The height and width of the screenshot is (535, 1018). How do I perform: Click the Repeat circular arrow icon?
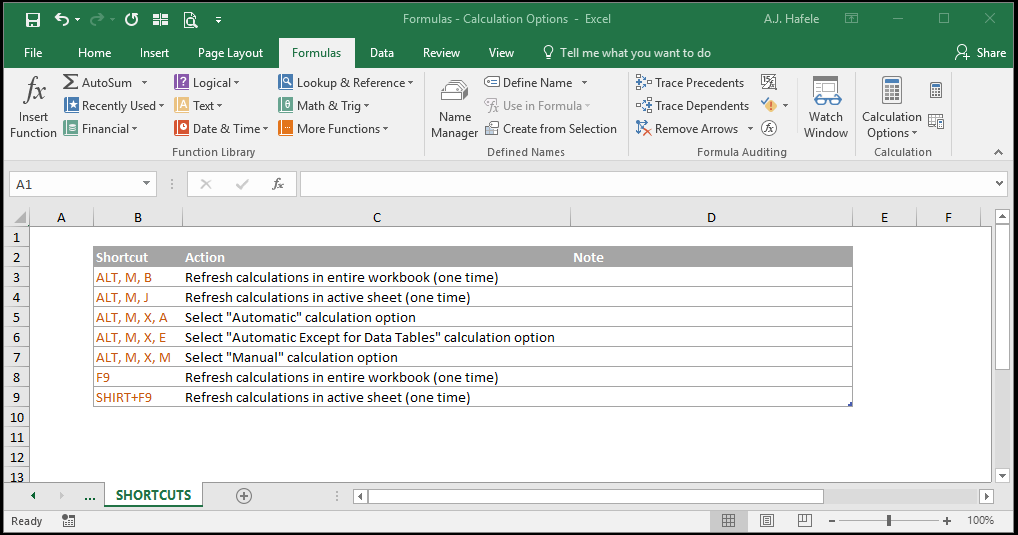(x=132, y=19)
